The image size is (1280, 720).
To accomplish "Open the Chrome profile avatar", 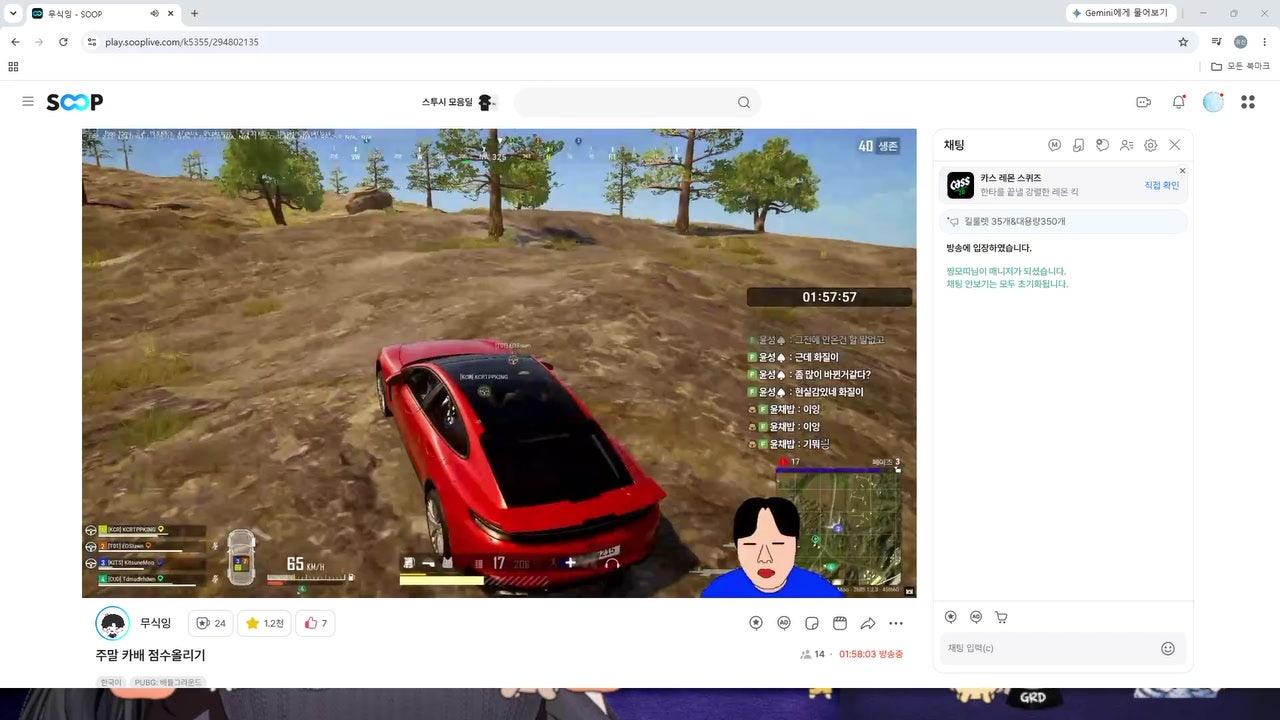I will coord(1241,42).
